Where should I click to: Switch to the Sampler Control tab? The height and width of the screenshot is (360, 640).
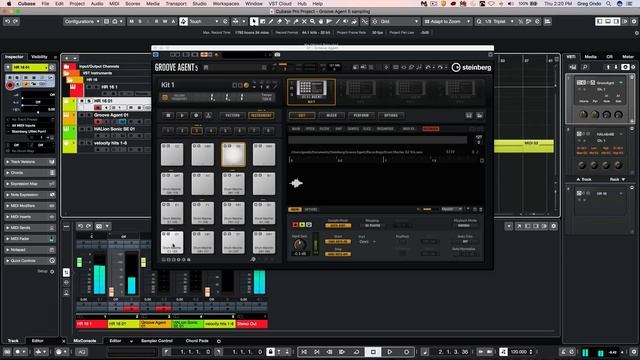[157, 340]
